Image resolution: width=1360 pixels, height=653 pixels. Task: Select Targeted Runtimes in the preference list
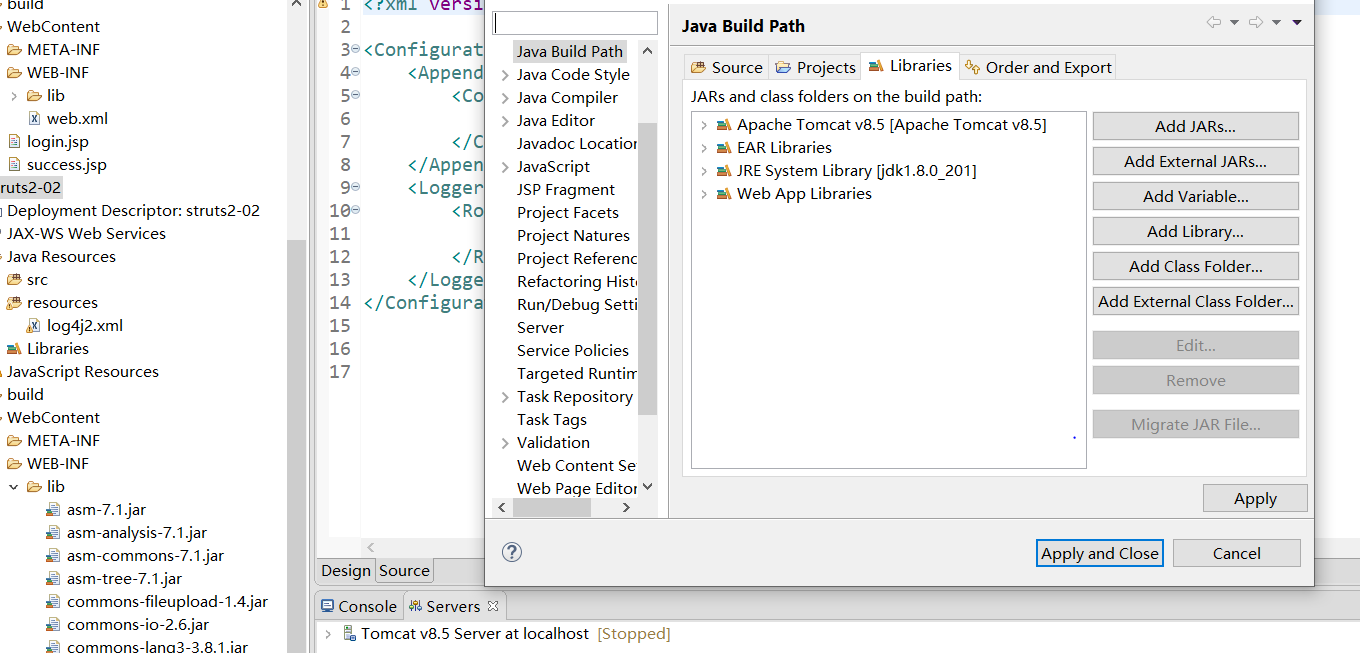[577, 373]
